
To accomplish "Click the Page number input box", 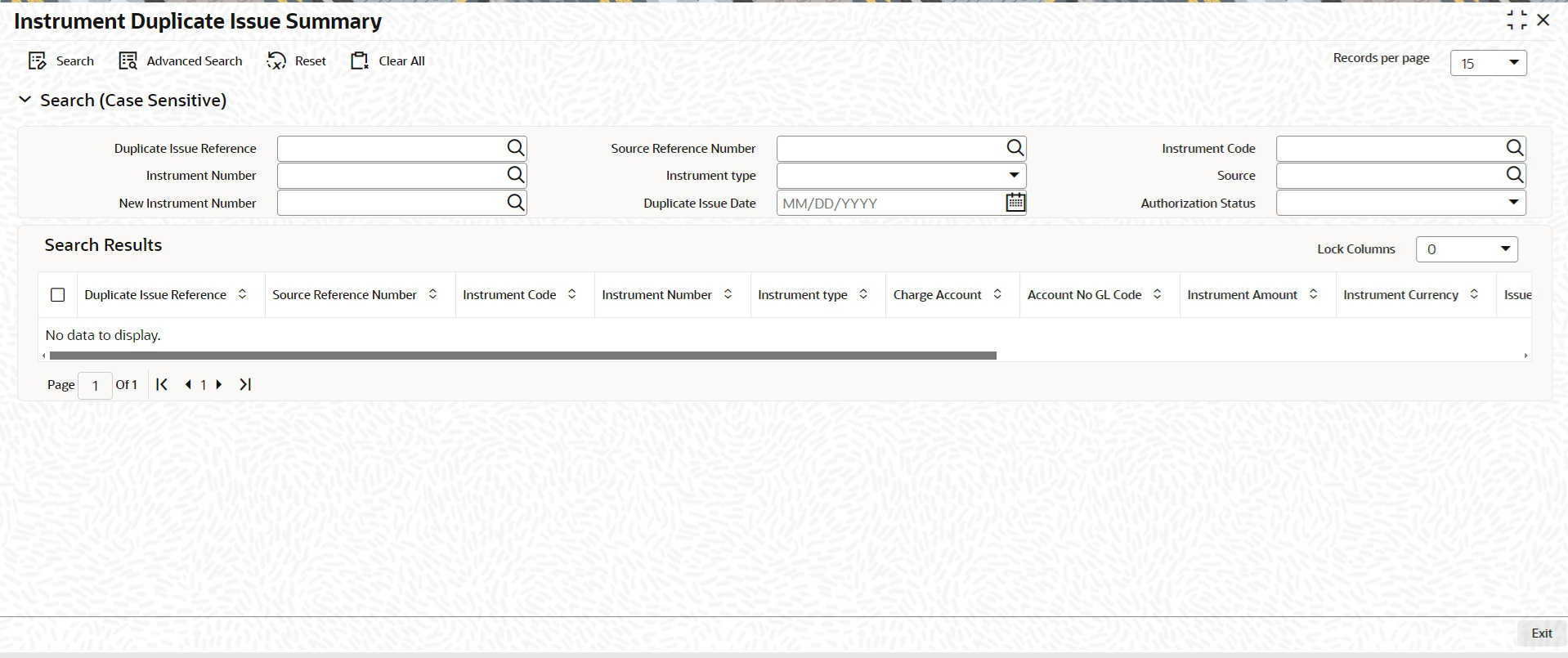I will pyautogui.click(x=95, y=385).
